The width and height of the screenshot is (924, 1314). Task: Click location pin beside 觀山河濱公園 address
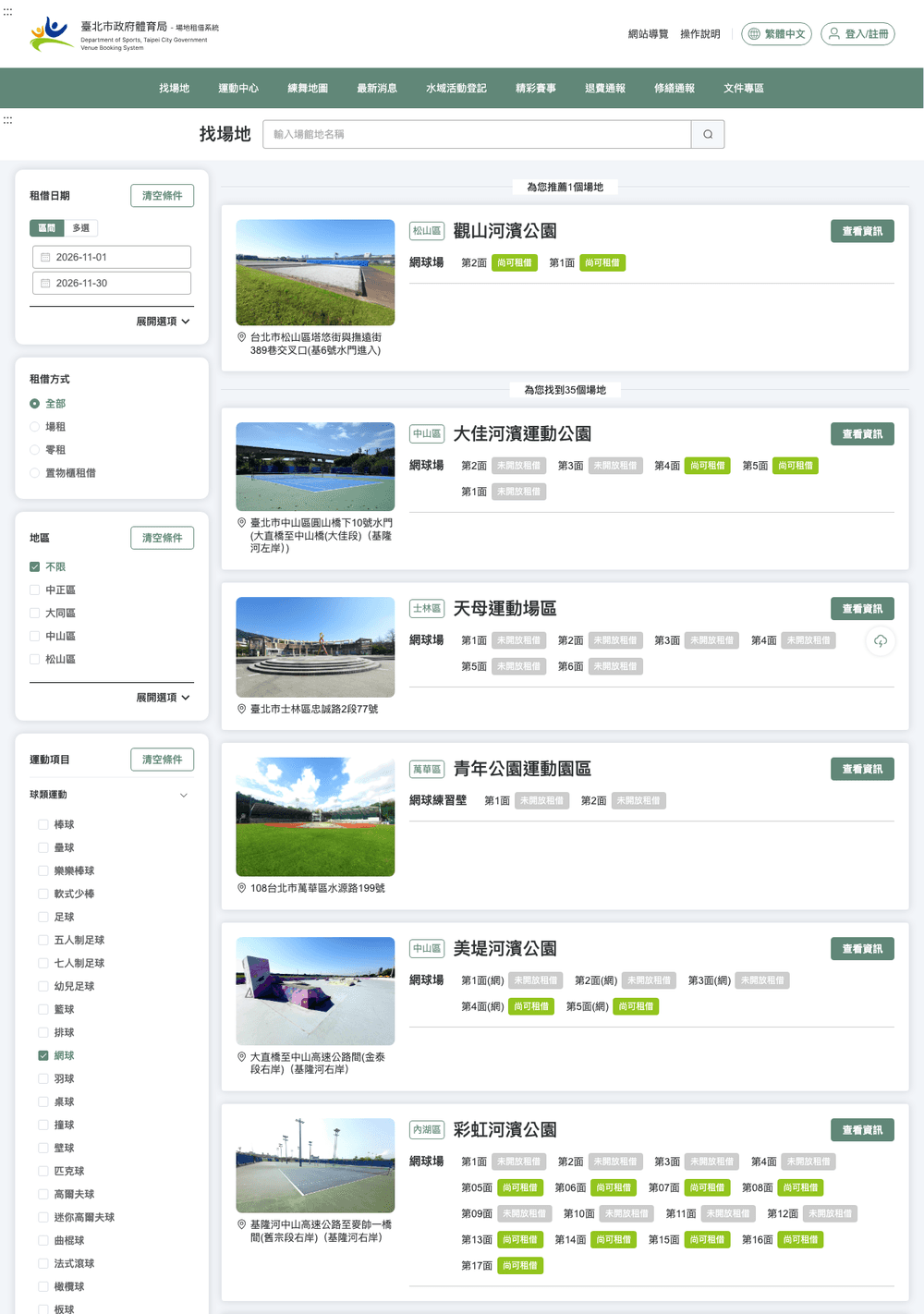(x=242, y=337)
